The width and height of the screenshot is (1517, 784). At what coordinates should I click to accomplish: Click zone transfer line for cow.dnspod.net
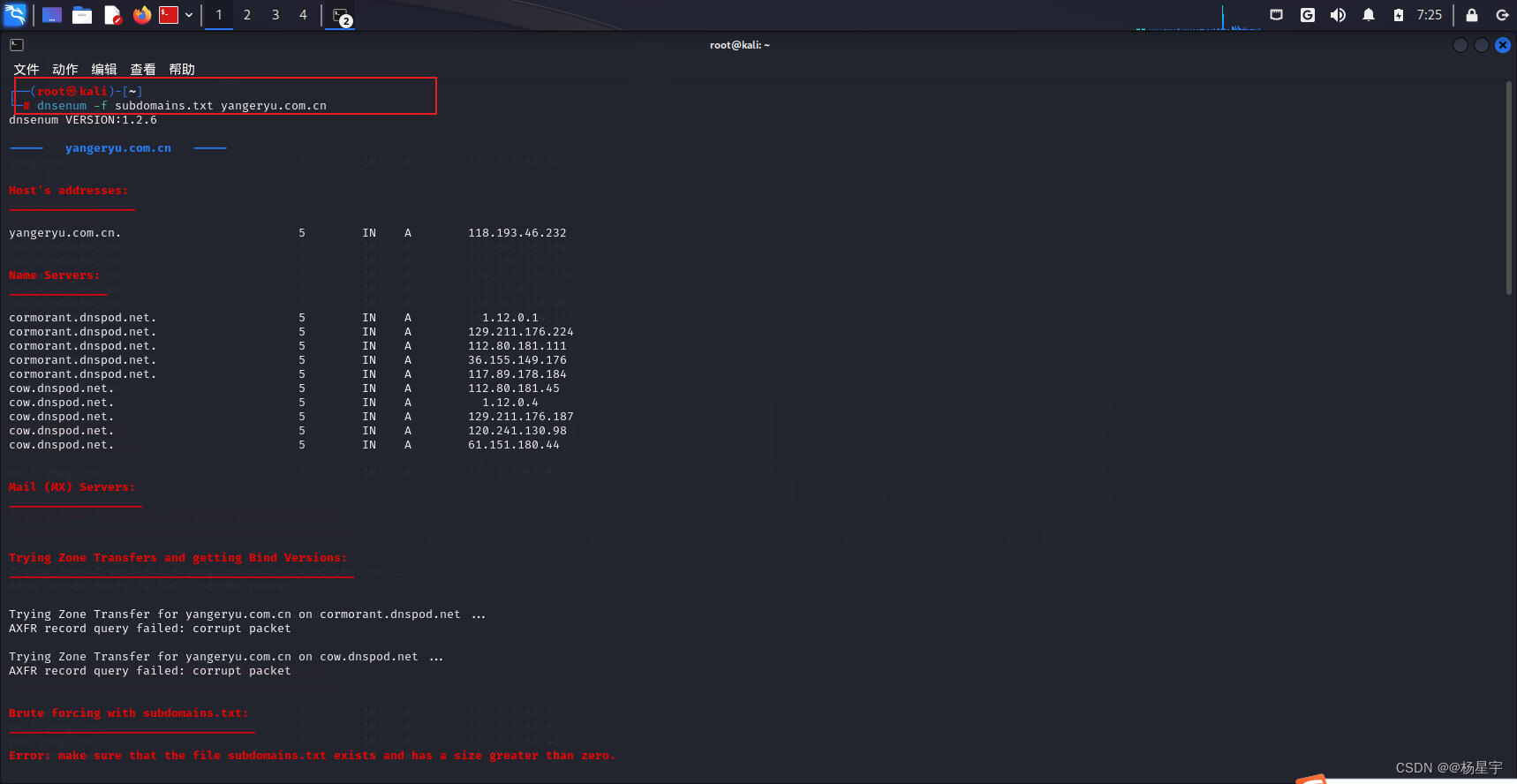226,657
